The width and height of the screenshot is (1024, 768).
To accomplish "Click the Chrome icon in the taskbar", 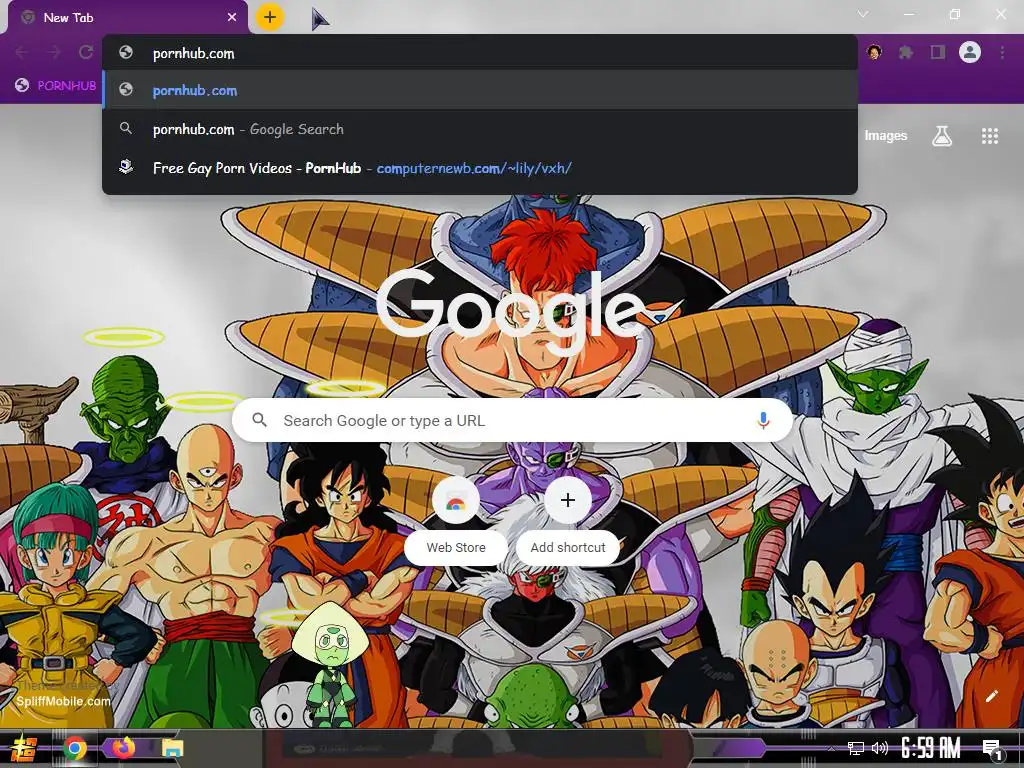I will click(x=75, y=748).
